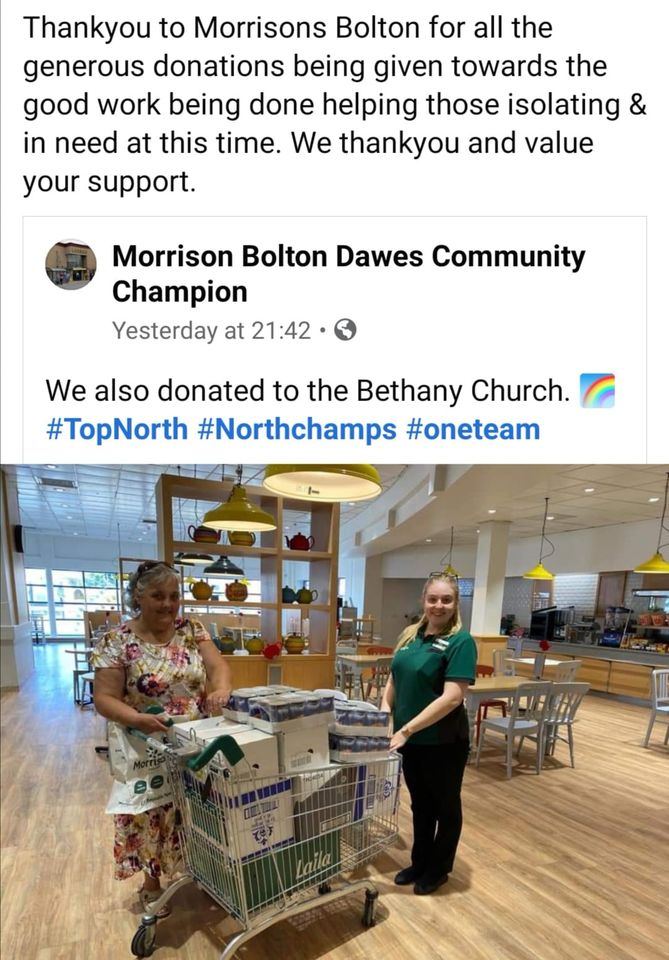Viewport: 669px width, 960px height.
Task: Click the employee in the green polo shirt
Action: pyautogui.click(x=432, y=729)
